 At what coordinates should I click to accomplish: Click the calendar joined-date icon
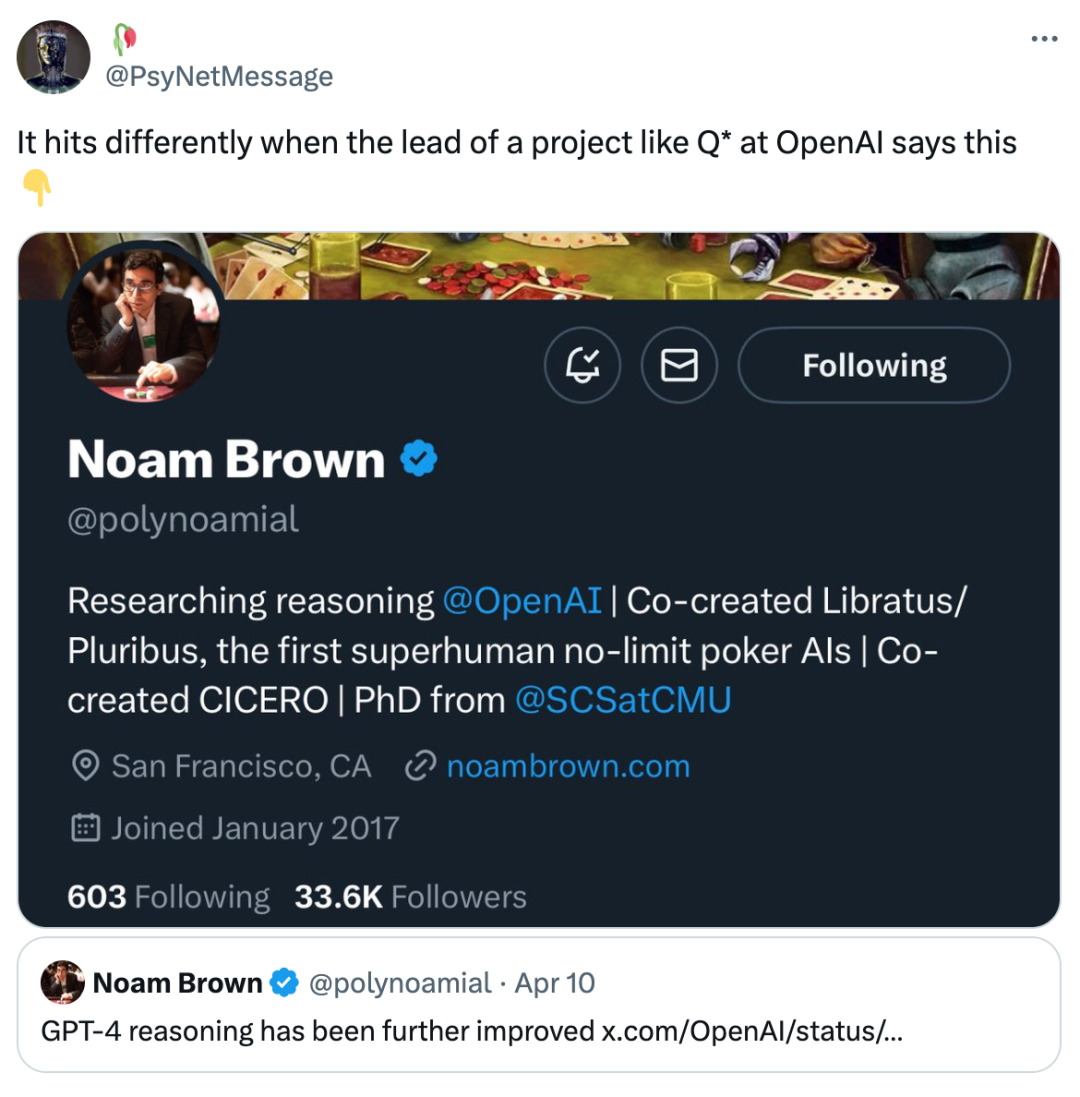(86, 828)
